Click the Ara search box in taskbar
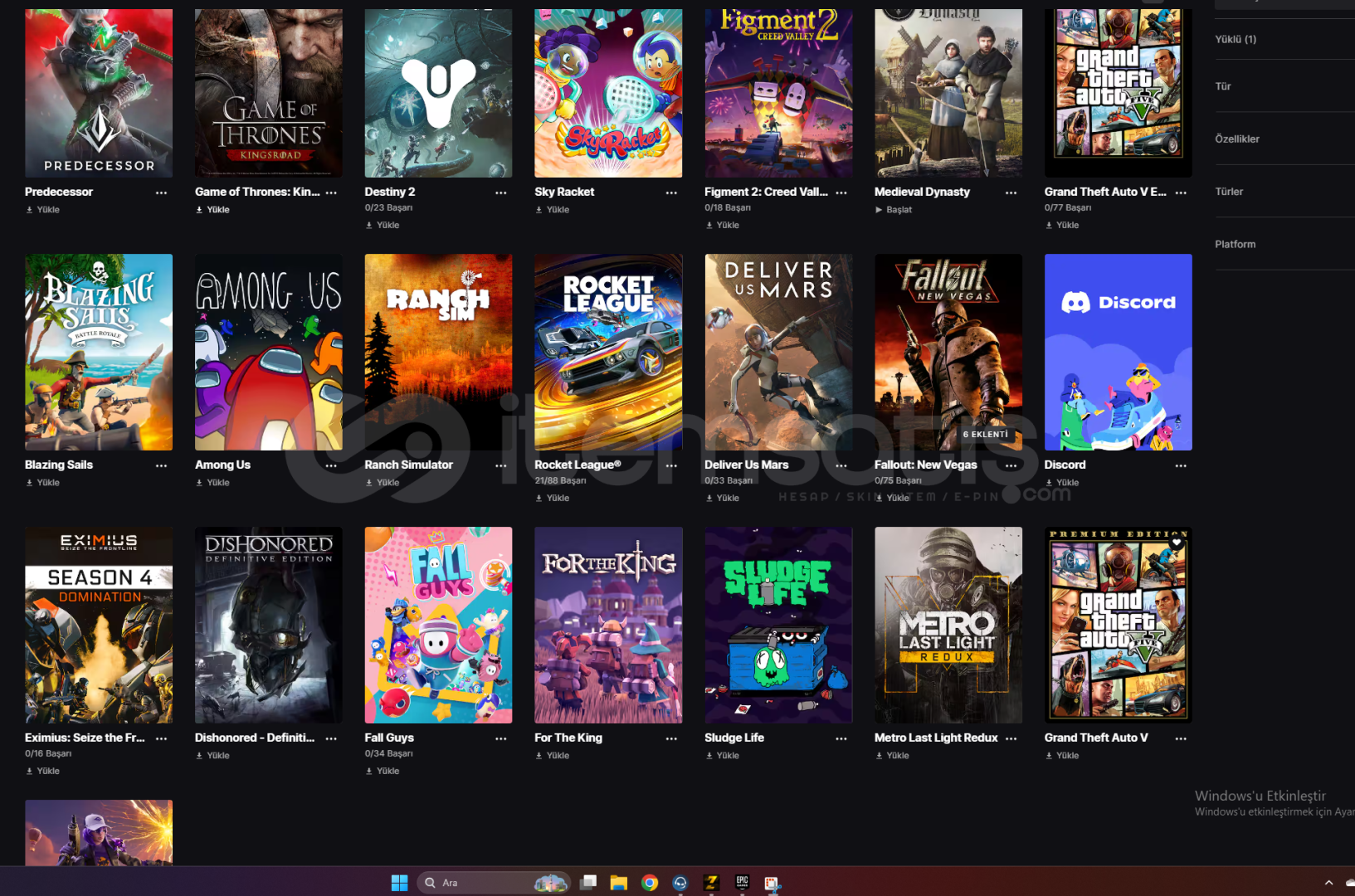Screen dimensions: 1355x896 pyautogui.click(x=494, y=883)
